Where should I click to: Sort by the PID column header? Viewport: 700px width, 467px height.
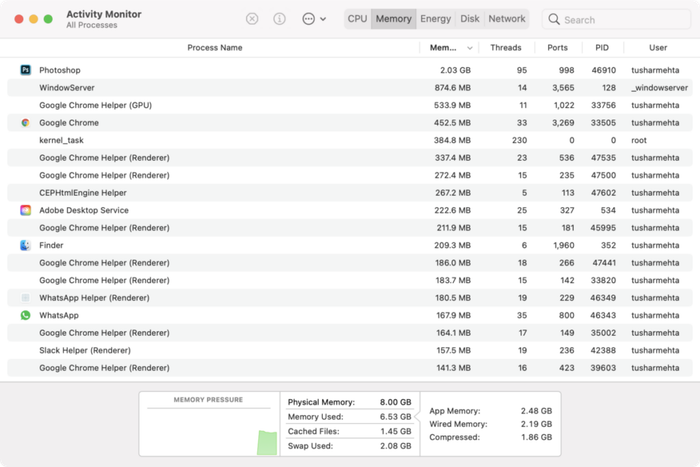click(602, 47)
